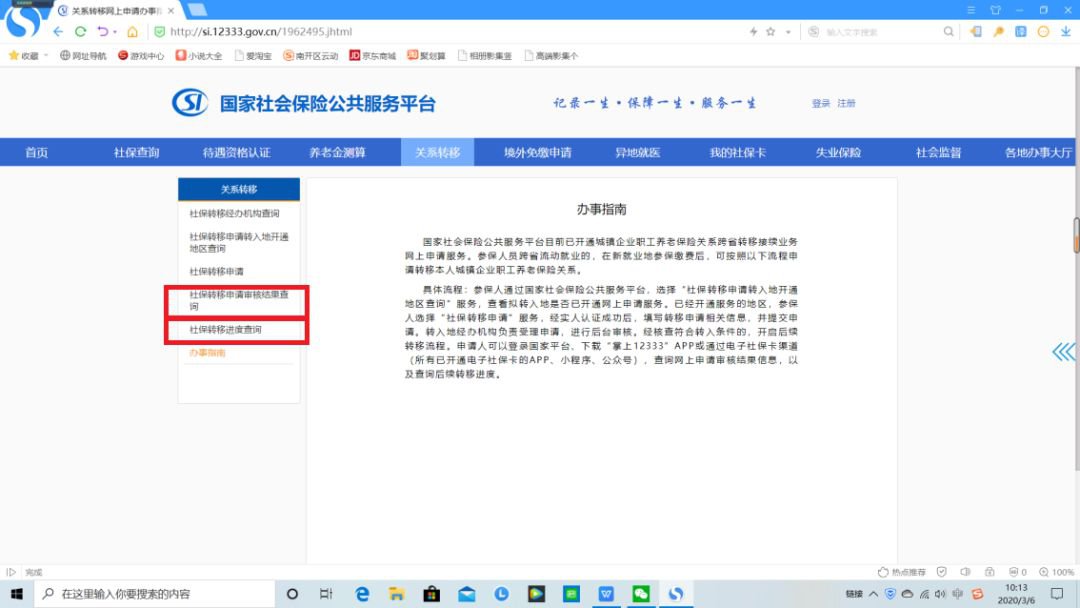Open the 失业保险 navigation tab
This screenshot has height=608, width=1080.
point(838,153)
